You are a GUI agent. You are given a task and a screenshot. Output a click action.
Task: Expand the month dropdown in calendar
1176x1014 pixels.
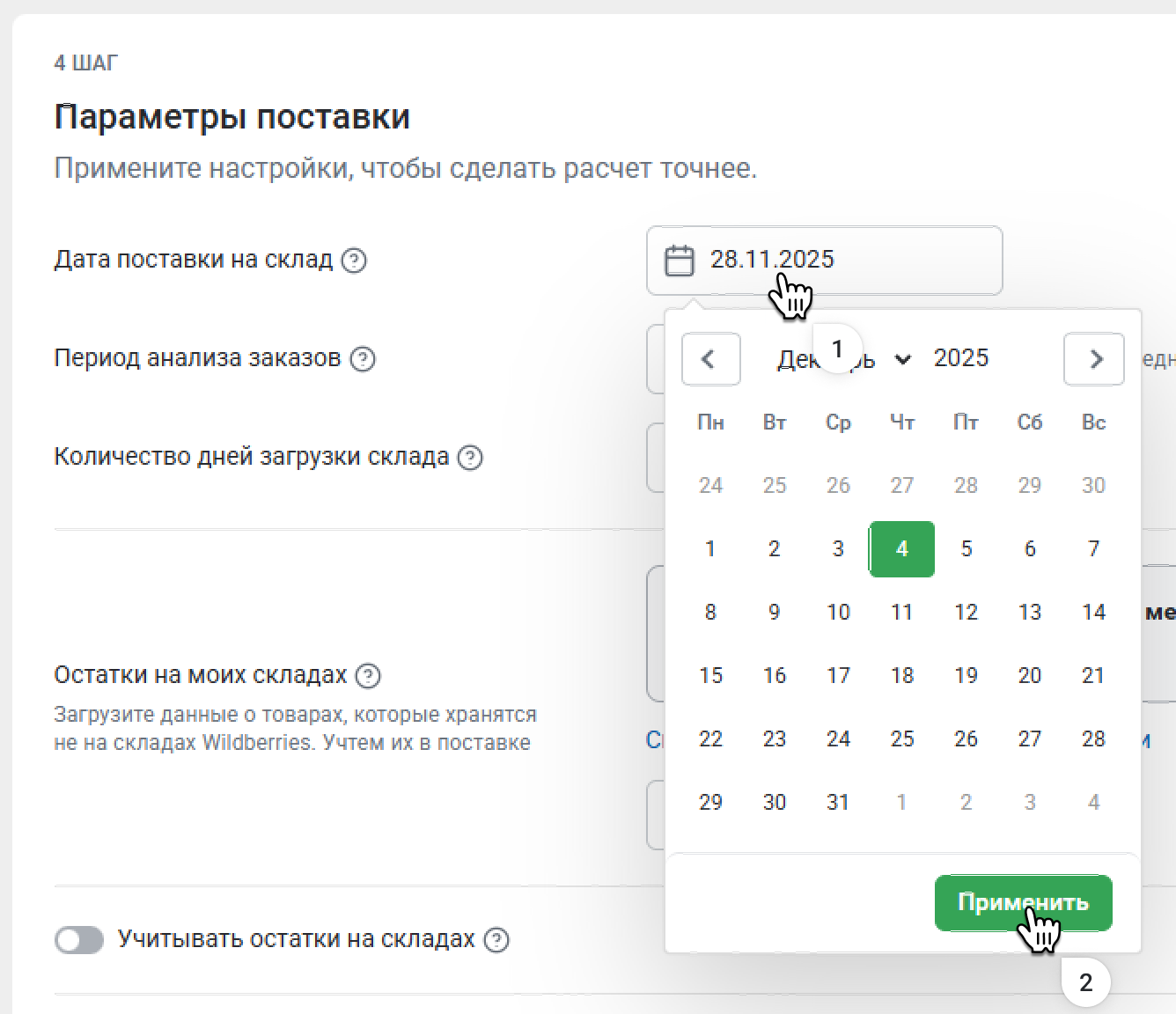pyautogui.click(x=901, y=359)
